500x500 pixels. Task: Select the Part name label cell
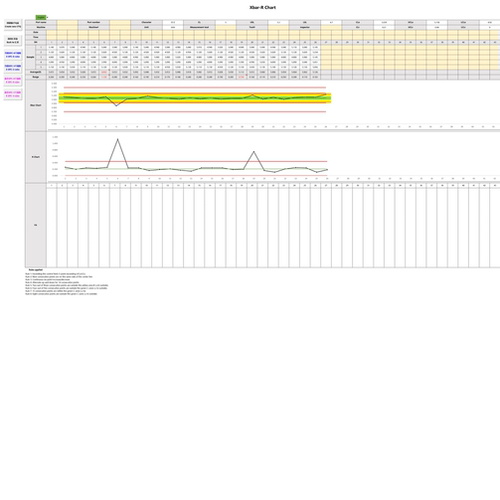41,22
